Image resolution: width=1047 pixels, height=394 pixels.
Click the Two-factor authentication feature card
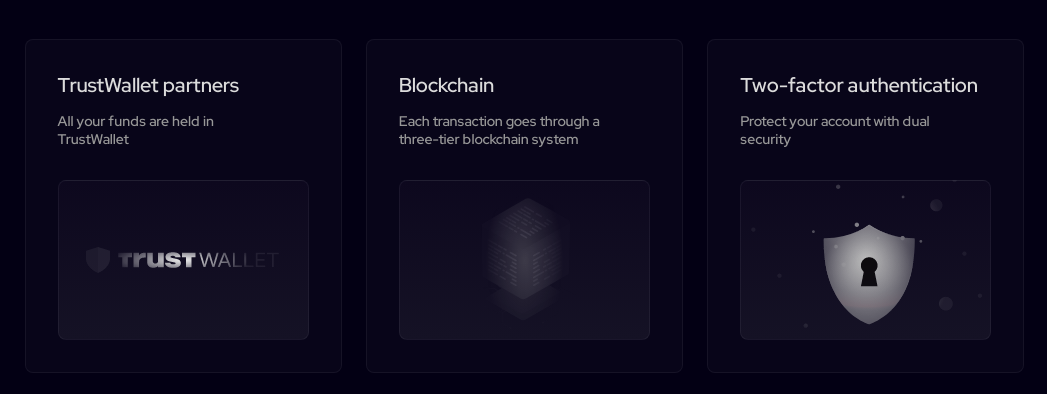pos(865,206)
